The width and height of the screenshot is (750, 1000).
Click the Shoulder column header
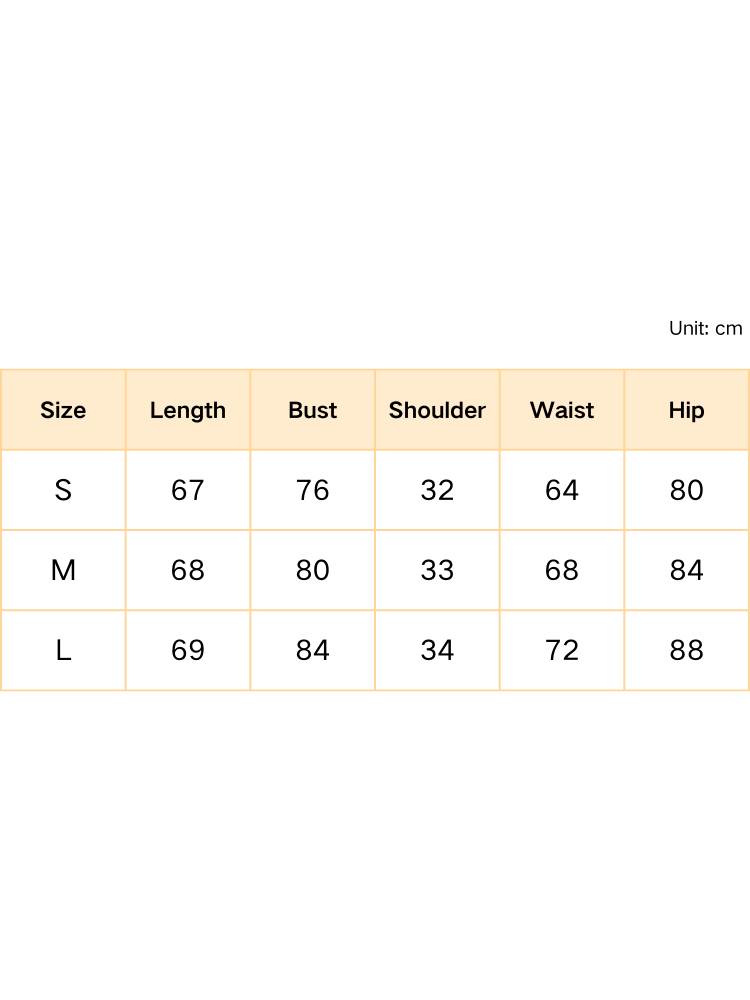[437, 410]
